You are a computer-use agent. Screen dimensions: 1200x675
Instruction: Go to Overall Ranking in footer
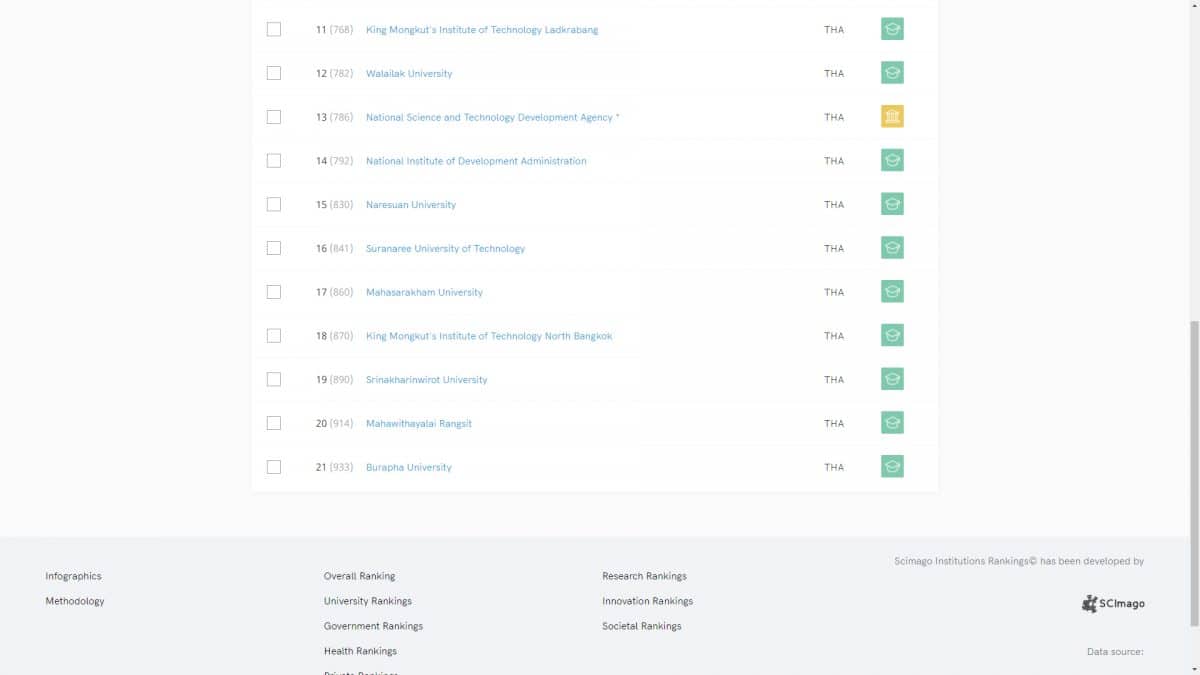359,576
